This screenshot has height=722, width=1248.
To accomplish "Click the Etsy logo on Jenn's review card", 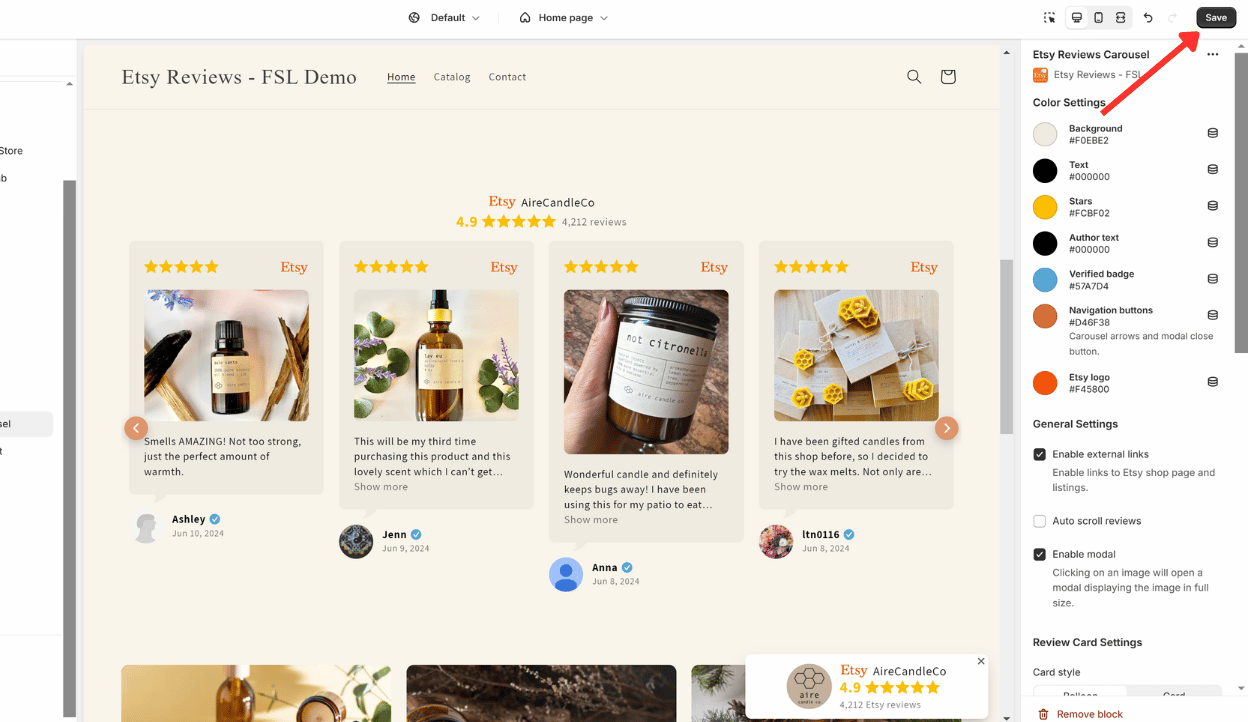I will (x=504, y=267).
